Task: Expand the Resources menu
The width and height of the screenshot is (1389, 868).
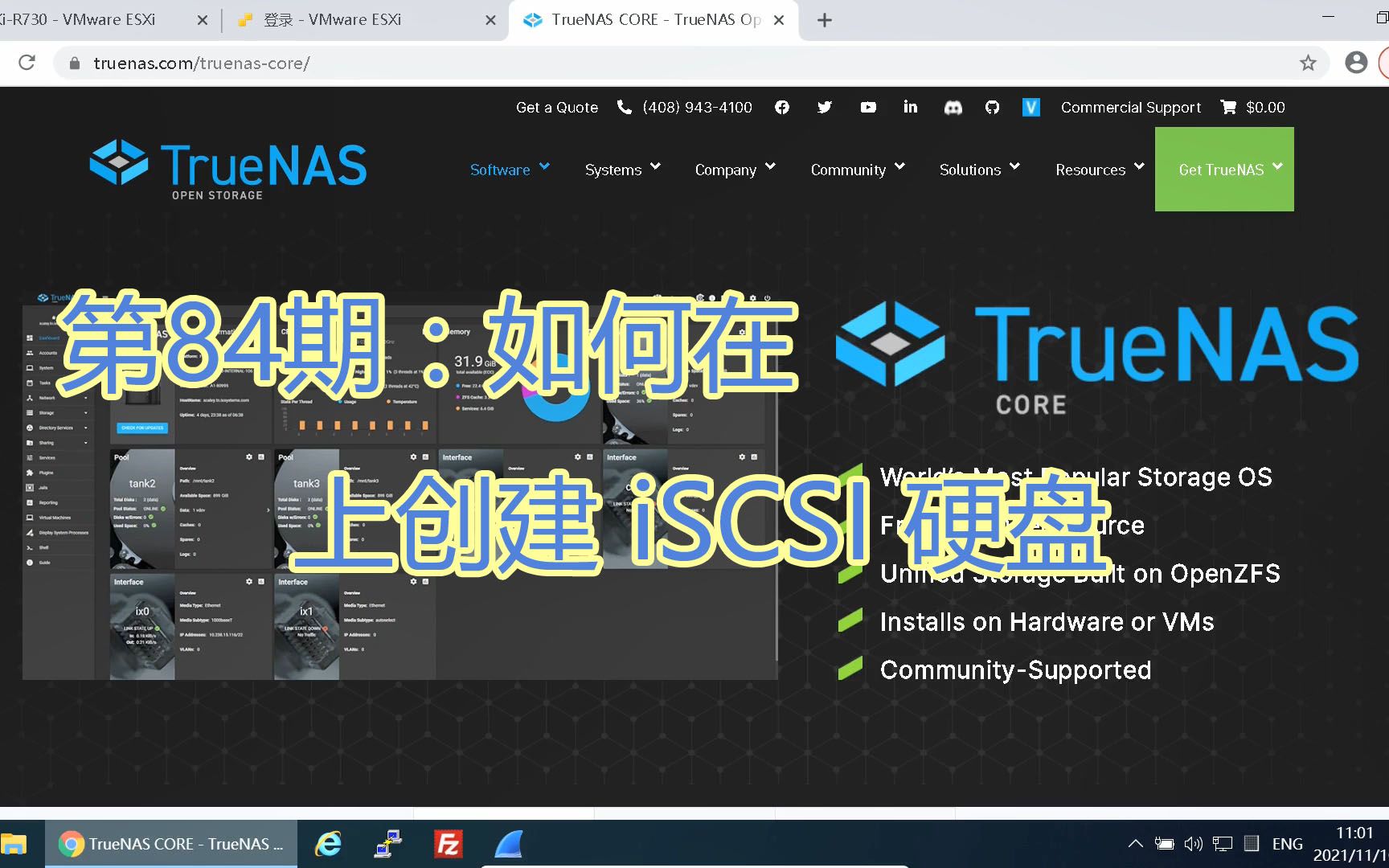Action: click(x=1100, y=170)
